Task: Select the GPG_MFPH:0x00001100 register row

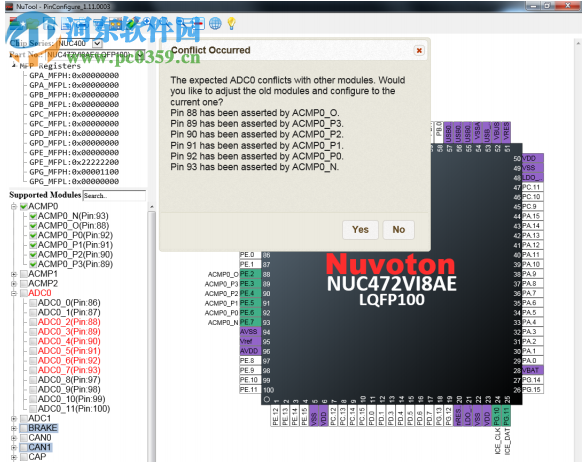Action: coord(74,172)
